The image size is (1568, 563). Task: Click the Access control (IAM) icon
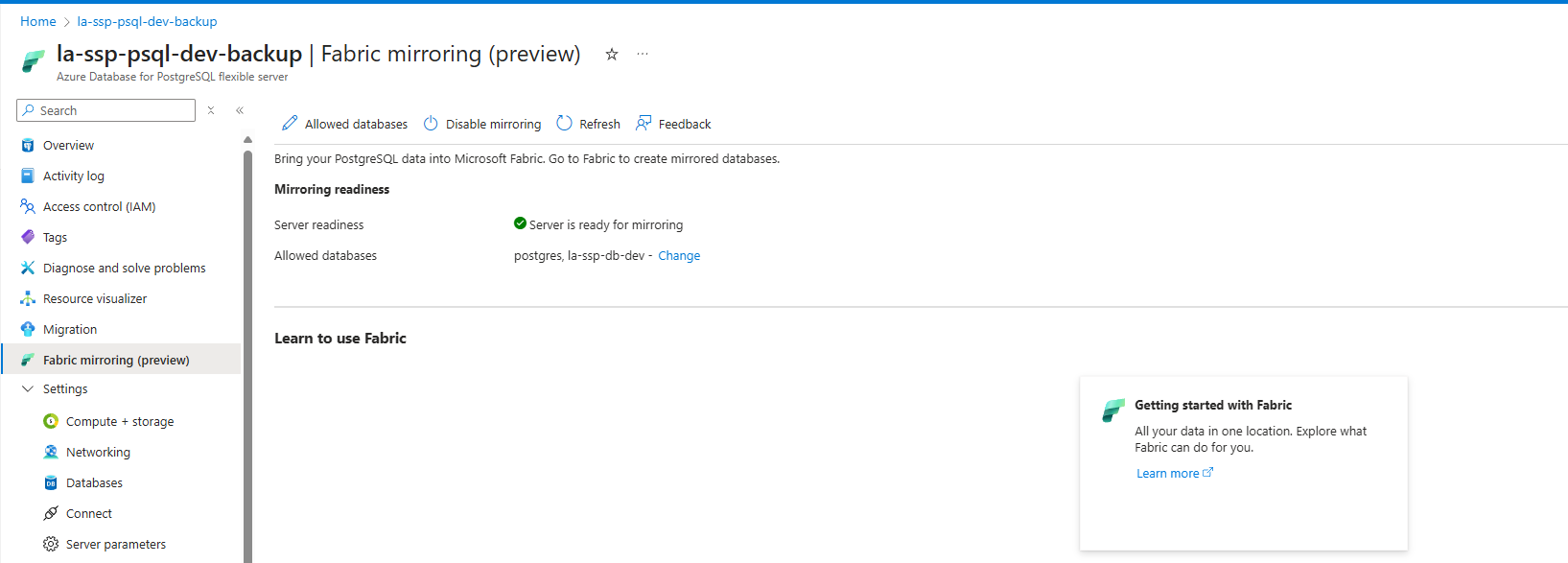coord(28,207)
